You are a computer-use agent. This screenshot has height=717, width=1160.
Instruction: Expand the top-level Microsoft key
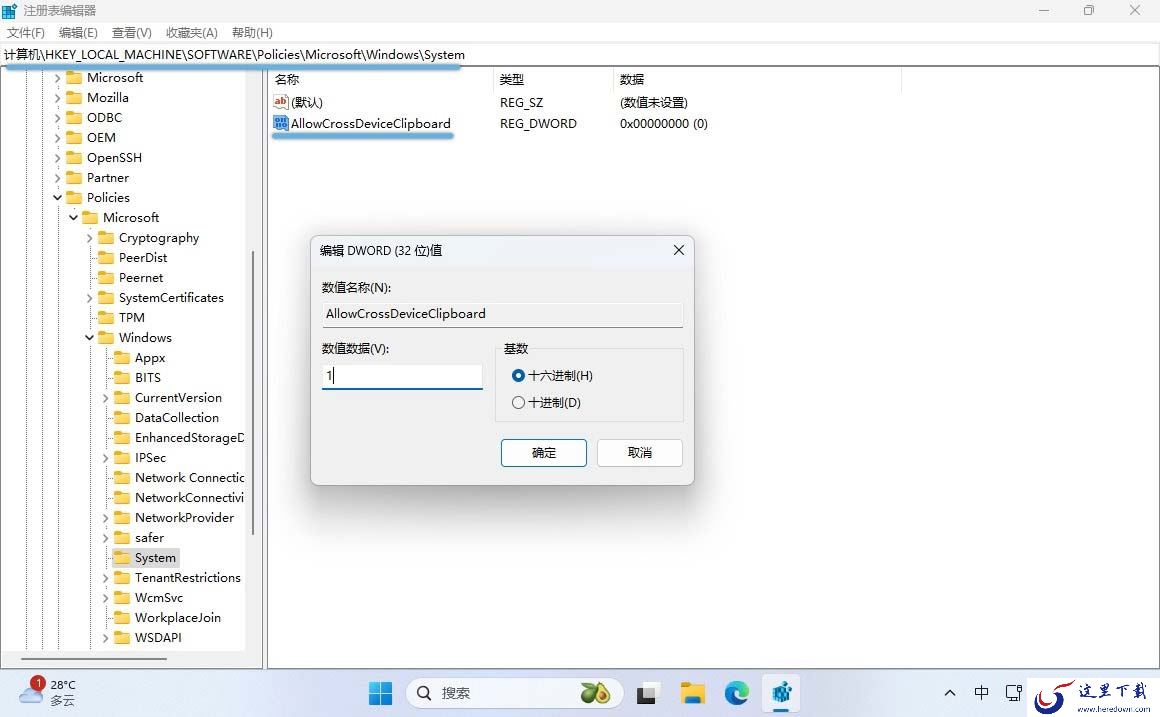[57, 78]
